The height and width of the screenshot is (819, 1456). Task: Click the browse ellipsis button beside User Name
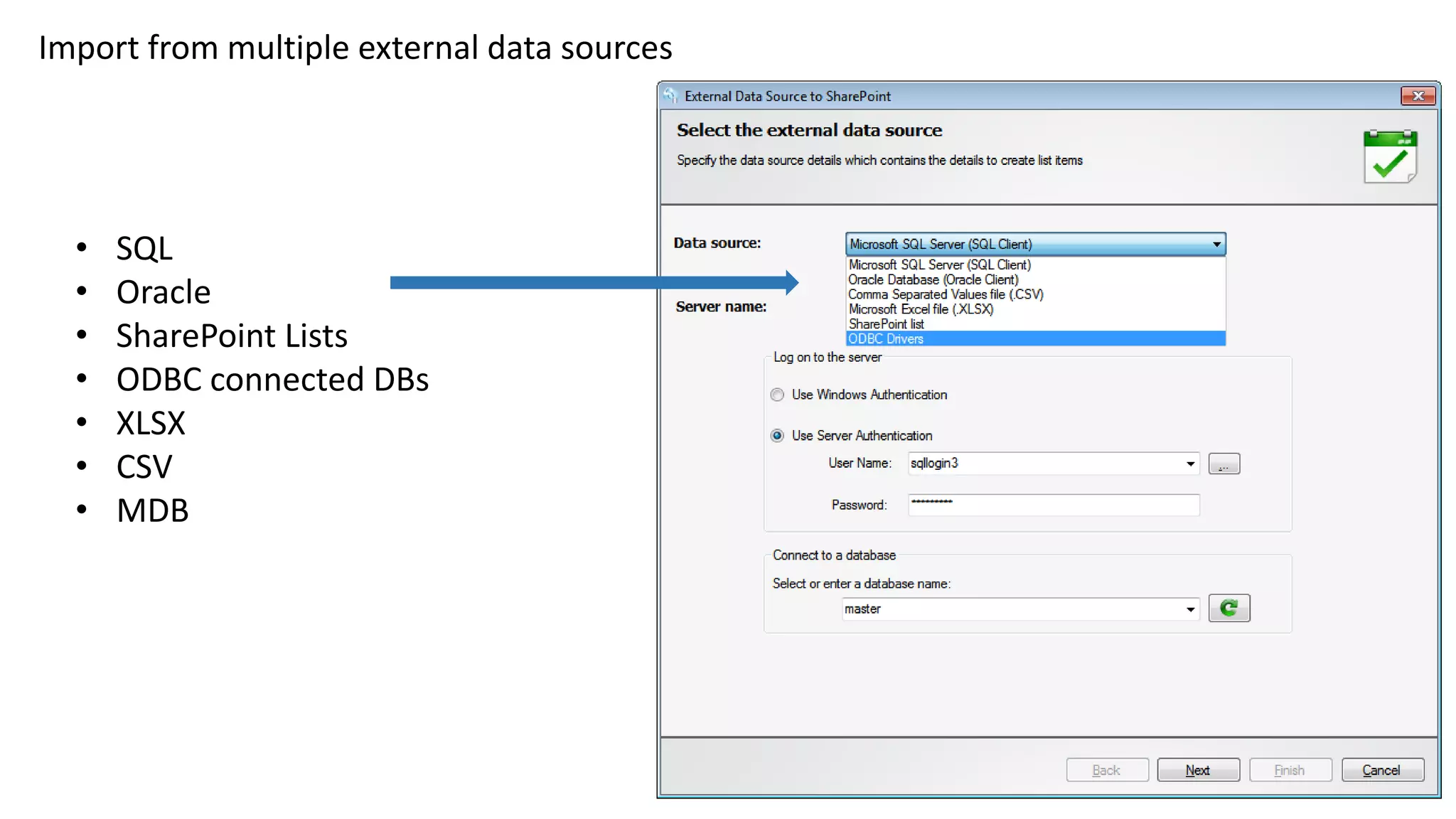point(1224,464)
